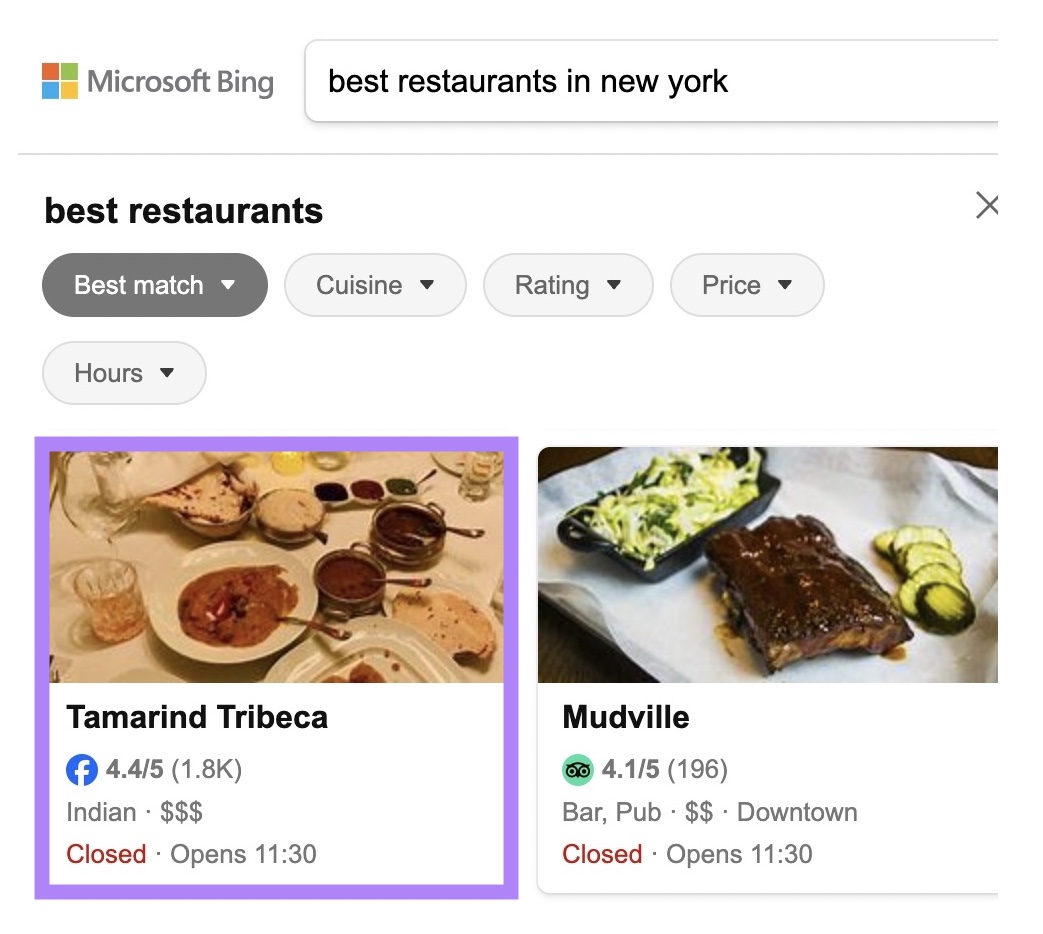Screen dimensions: 1043x934
Task: Click the close X on the restaurants panel
Action: [988, 205]
